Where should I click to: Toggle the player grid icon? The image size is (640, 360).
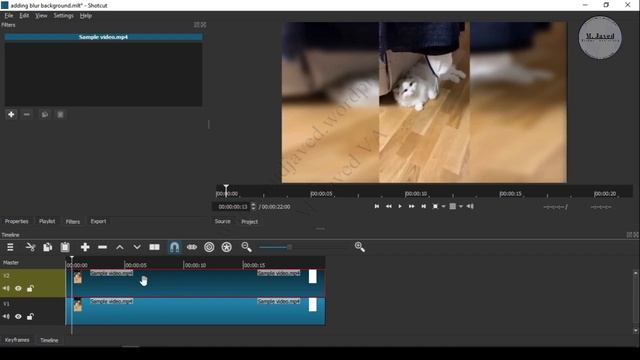pyautogui.click(x=452, y=207)
